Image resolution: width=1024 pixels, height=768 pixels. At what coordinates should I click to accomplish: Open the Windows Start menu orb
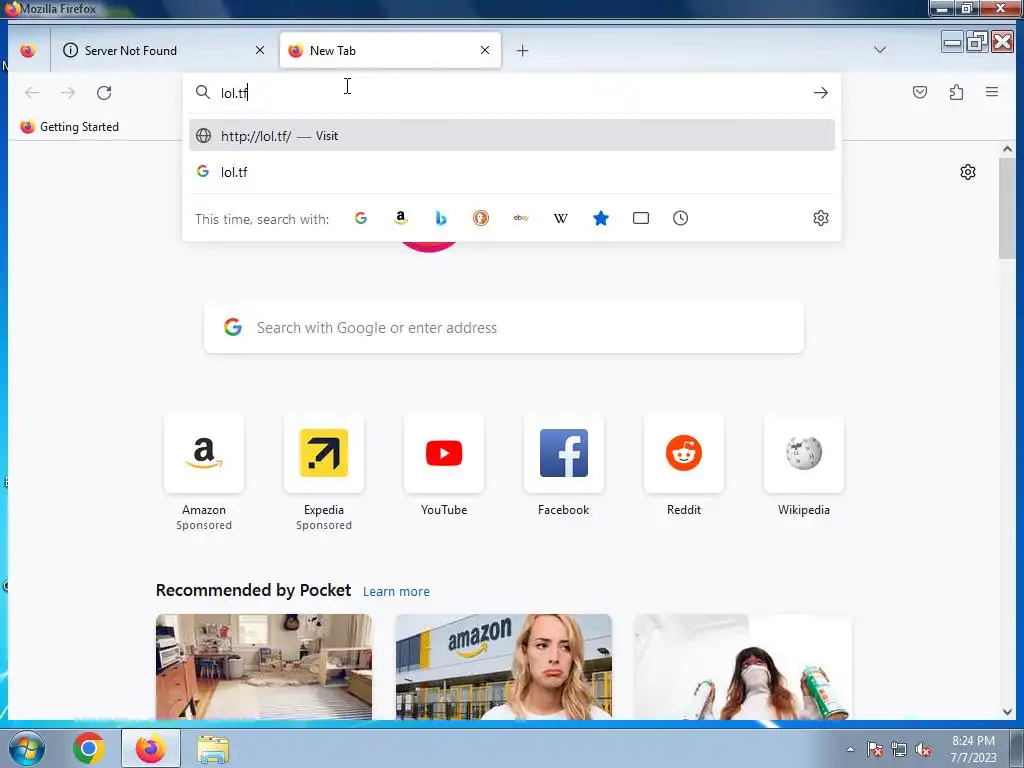coord(26,748)
